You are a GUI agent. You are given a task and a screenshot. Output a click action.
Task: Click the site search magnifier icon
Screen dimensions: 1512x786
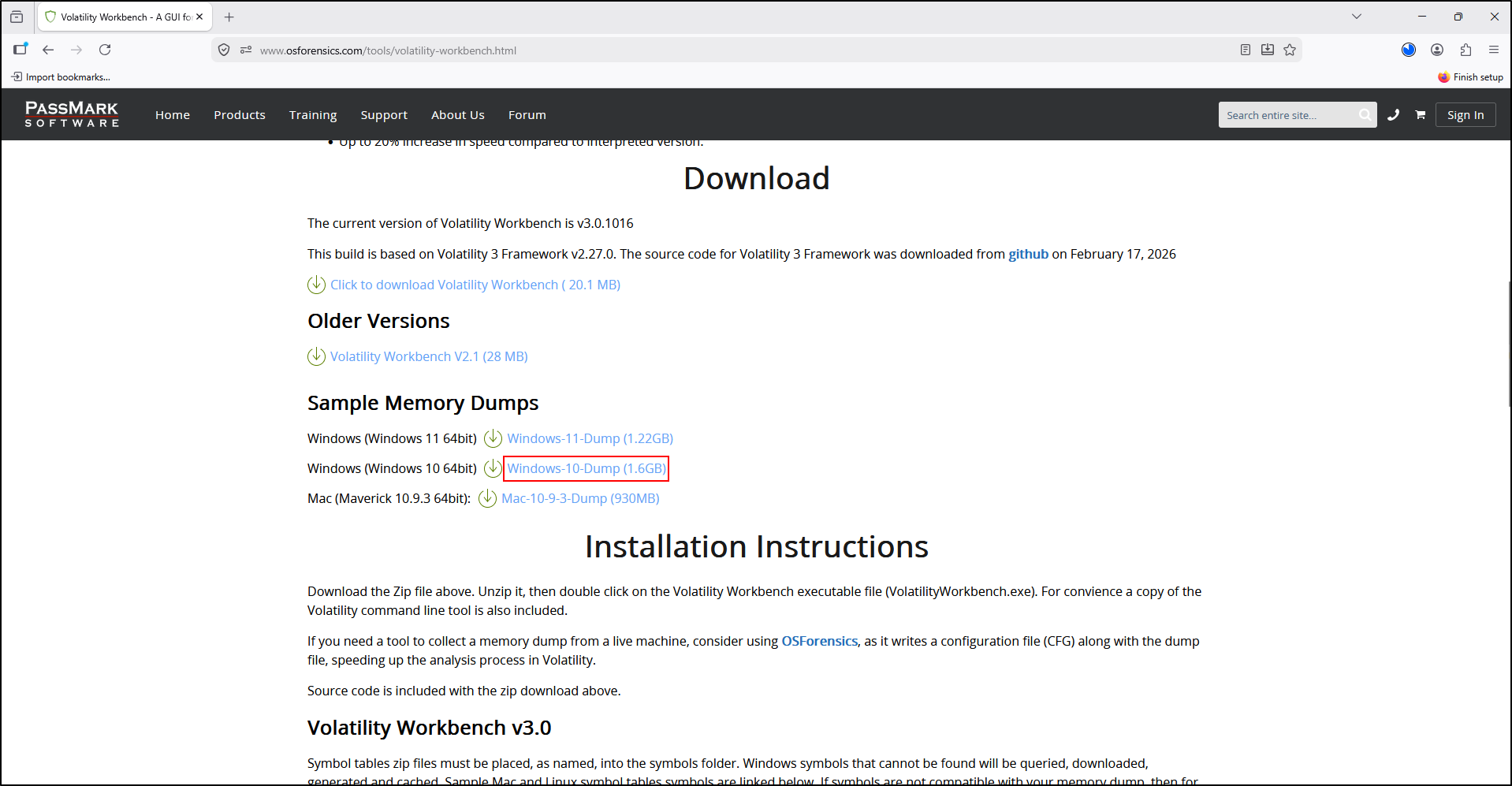[x=1365, y=115]
